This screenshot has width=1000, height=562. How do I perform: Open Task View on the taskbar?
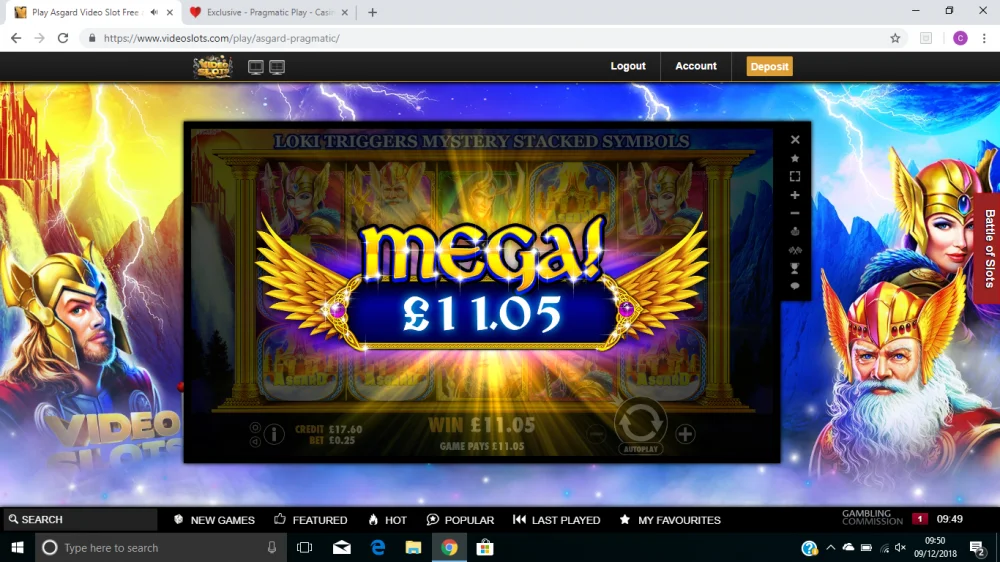(x=305, y=547)
